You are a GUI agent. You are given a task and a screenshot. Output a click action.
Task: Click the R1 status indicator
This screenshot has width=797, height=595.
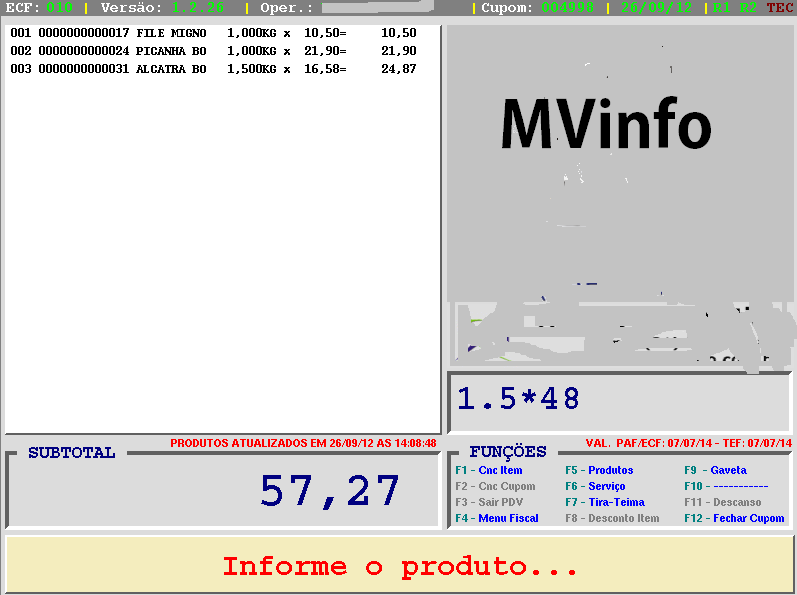pyautogui.click(x=722, y=8)
